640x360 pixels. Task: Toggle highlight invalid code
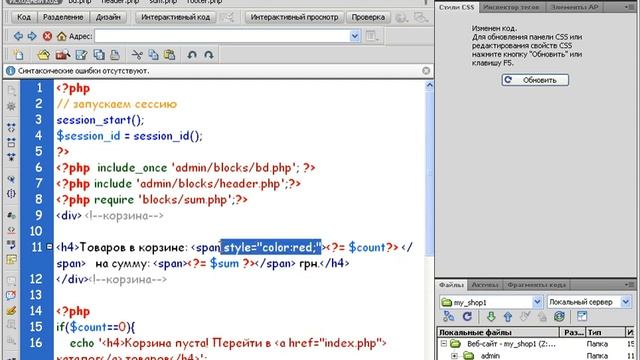11,230
